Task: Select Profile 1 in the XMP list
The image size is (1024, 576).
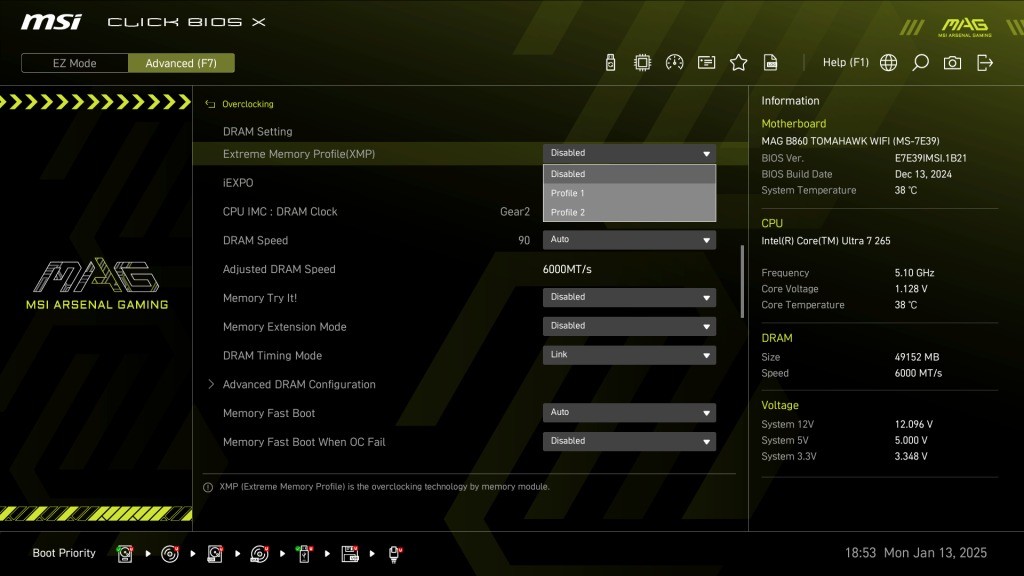Action: point(629,193)
